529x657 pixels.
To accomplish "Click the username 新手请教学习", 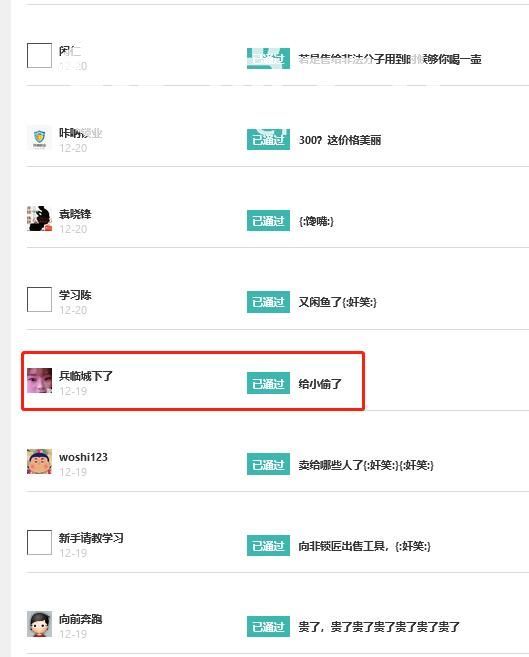I will (x=91, y=538).
